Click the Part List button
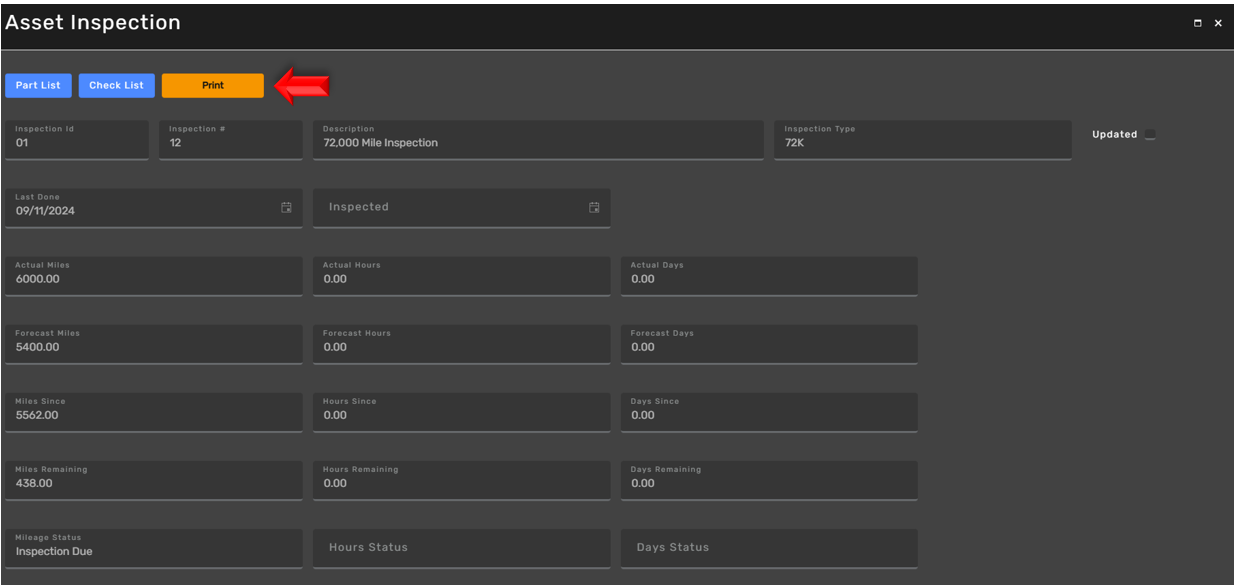1234x585 pixels. point(38,85)
